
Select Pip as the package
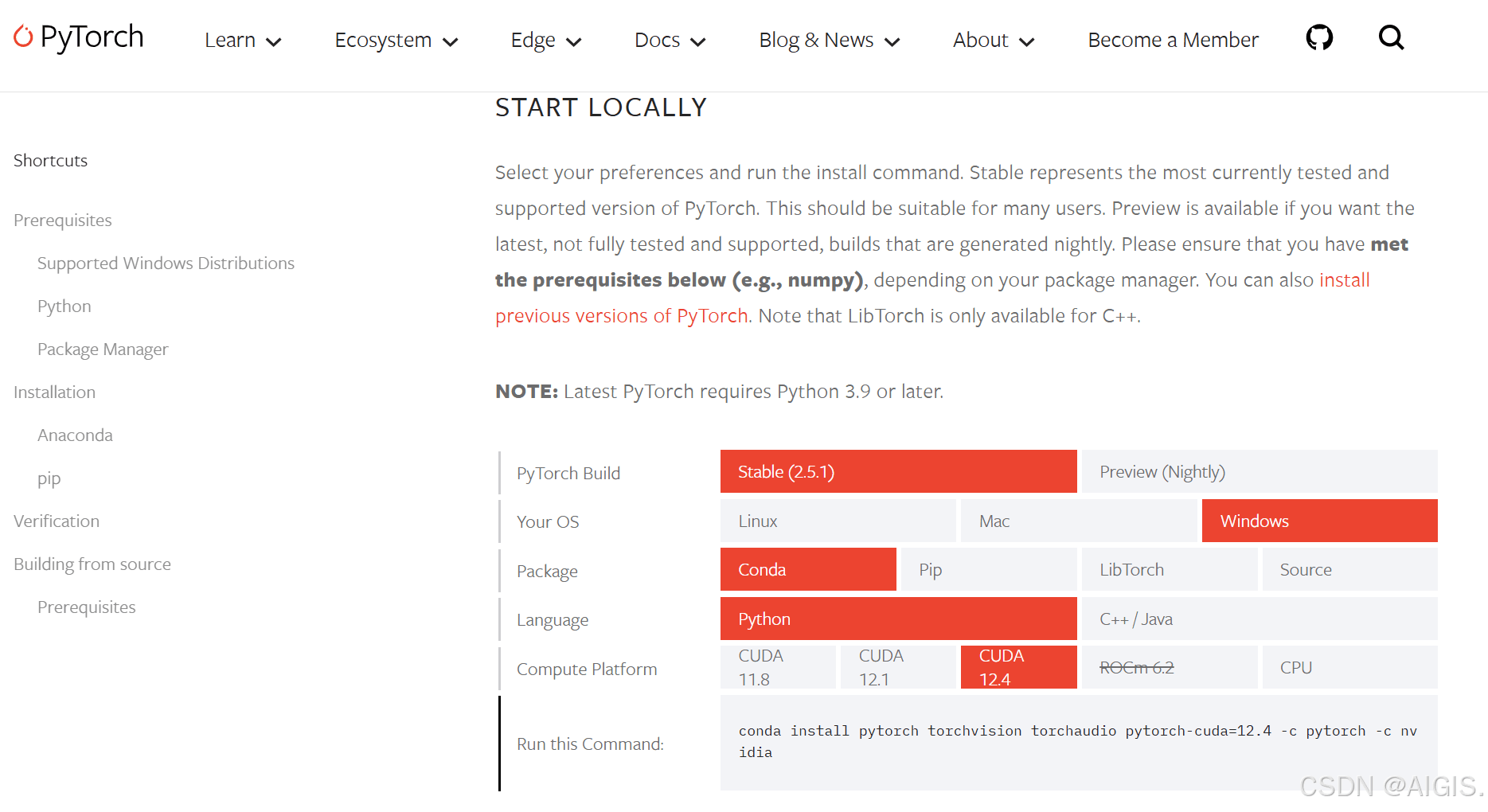(986, 570)
